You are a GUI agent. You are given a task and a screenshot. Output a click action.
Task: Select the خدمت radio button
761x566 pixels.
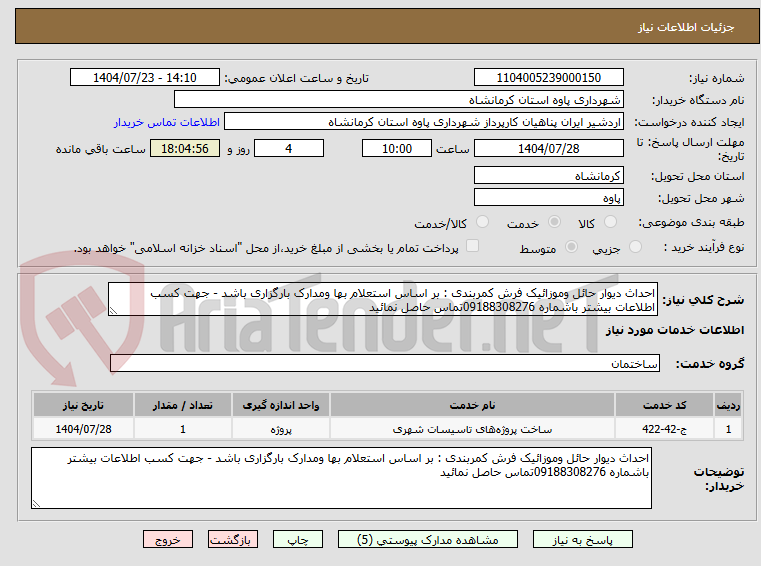[554, 222]
